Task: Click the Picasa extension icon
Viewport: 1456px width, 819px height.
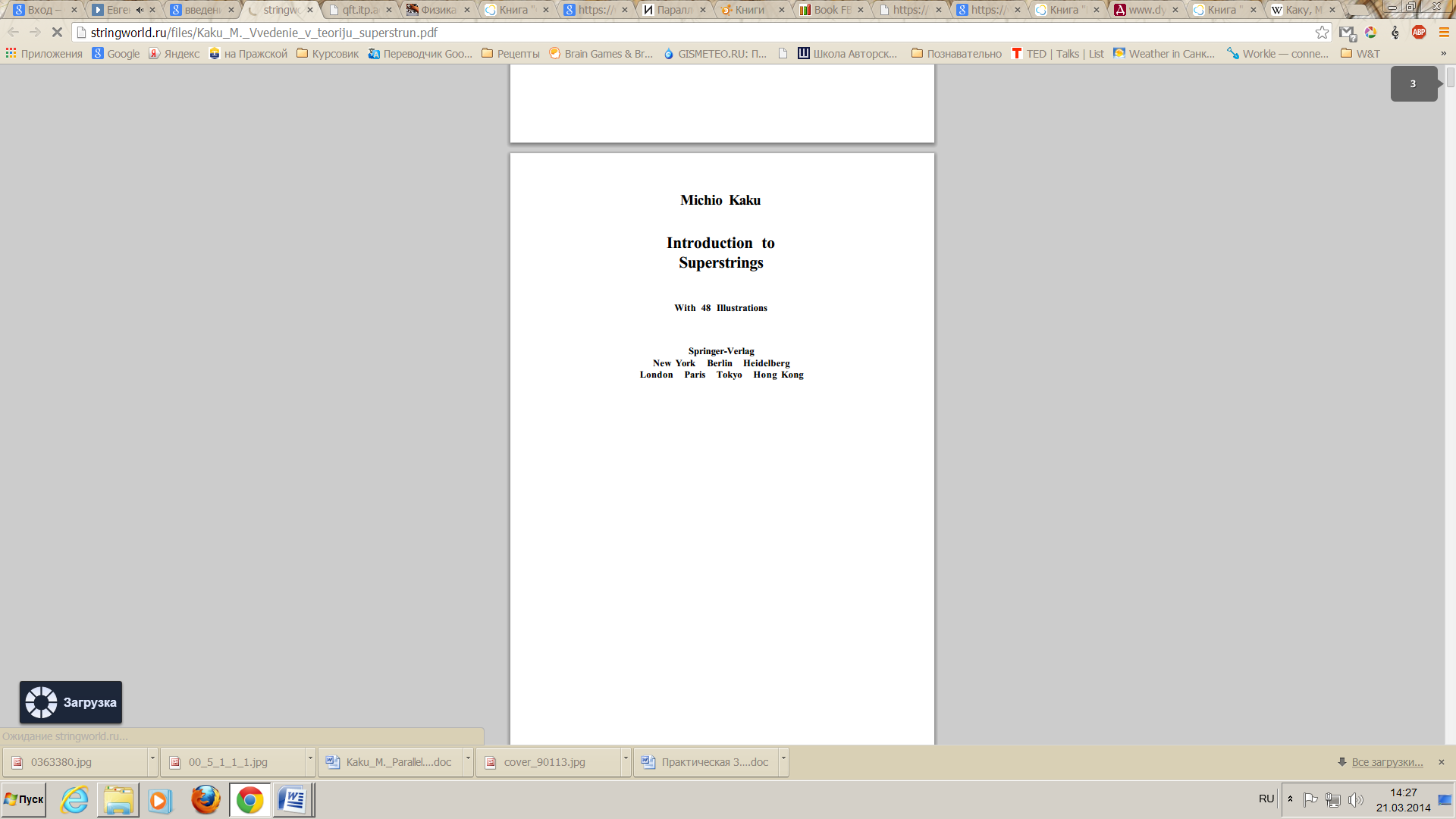Action: [x=1371, y=33]
